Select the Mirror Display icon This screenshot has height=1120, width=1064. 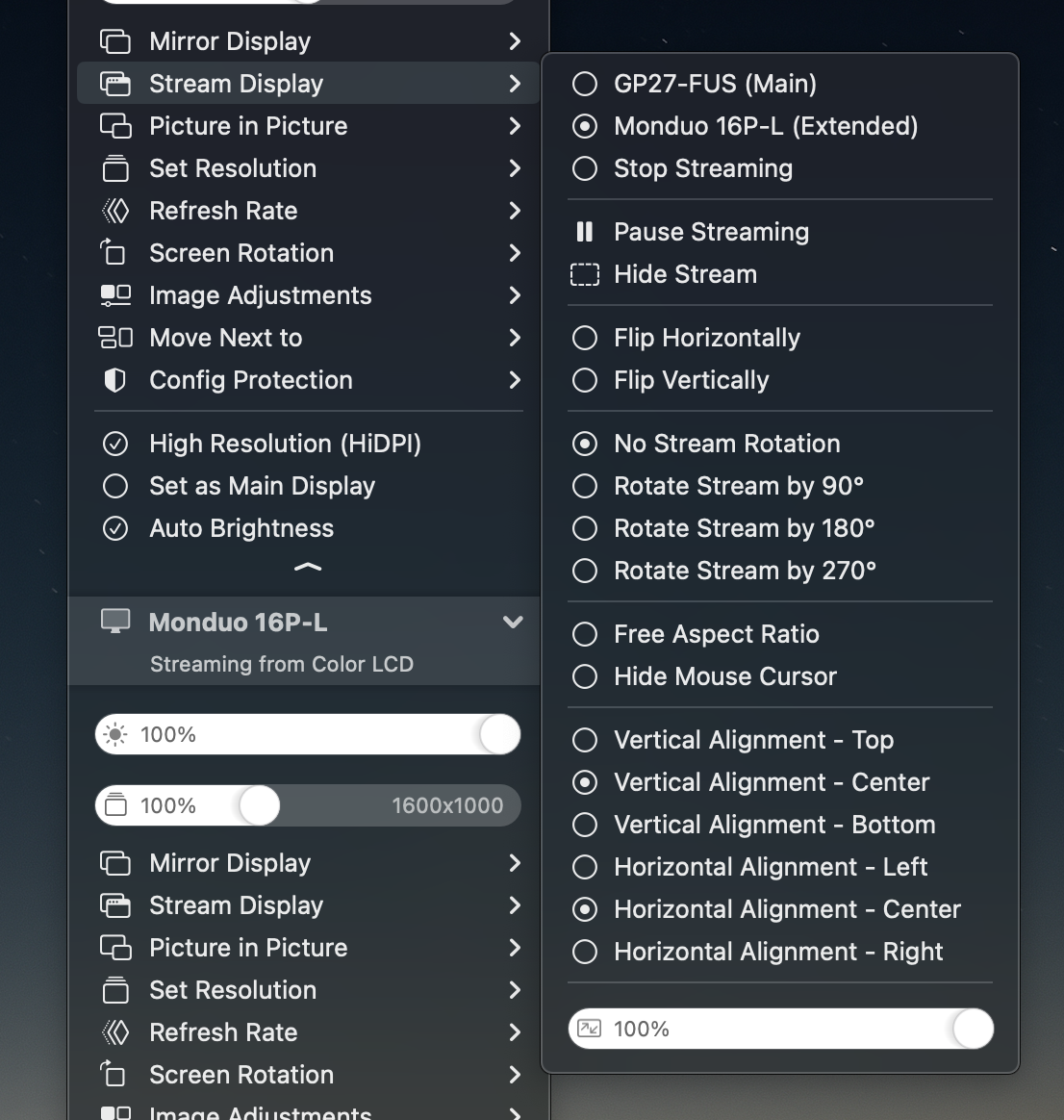(x=114, y=40)
